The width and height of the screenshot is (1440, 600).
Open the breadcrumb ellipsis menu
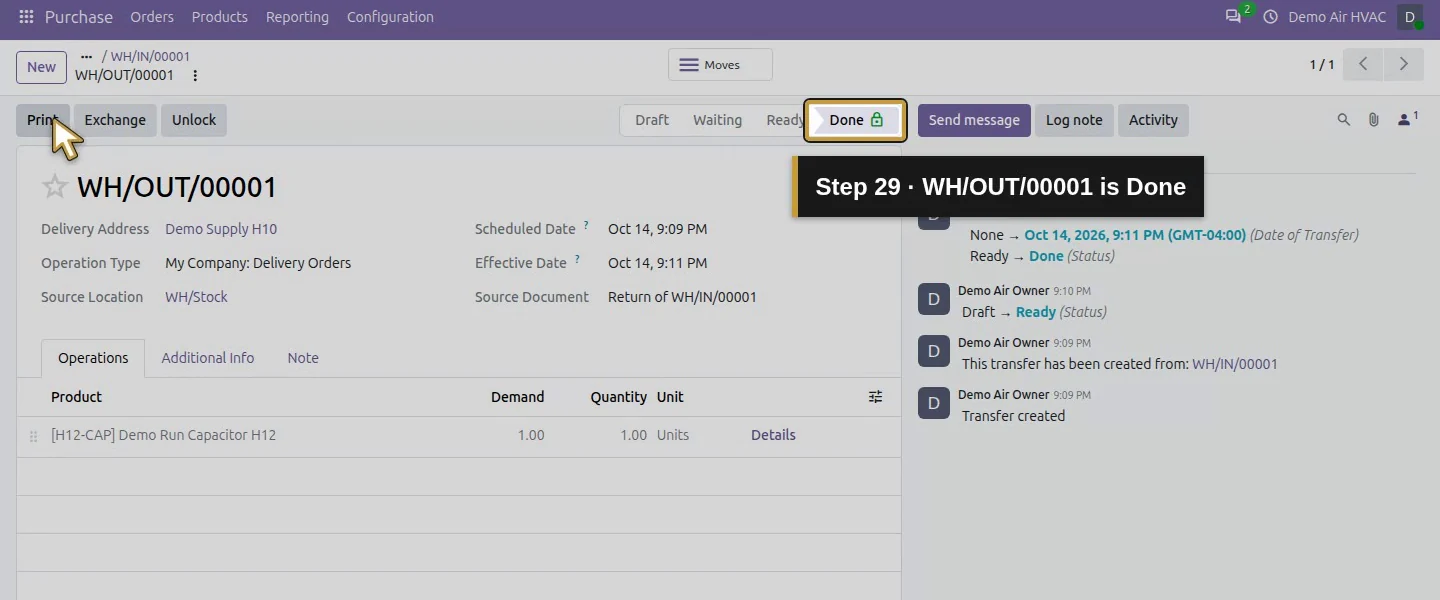pos(86,57)
